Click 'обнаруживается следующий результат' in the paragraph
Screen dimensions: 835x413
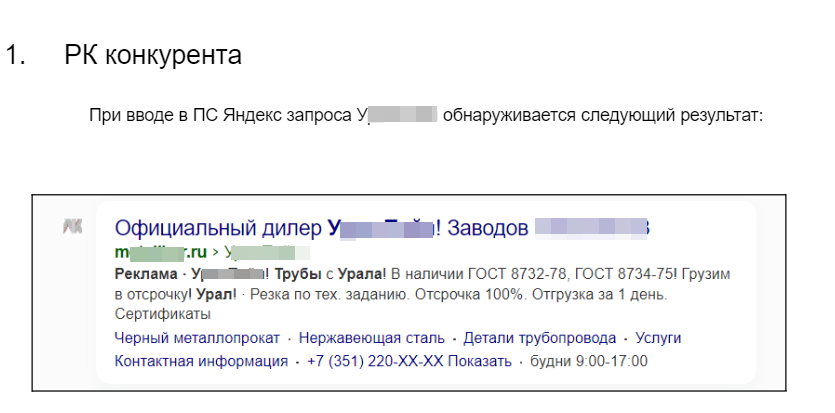pyautogui.click(x=603, y=114)
